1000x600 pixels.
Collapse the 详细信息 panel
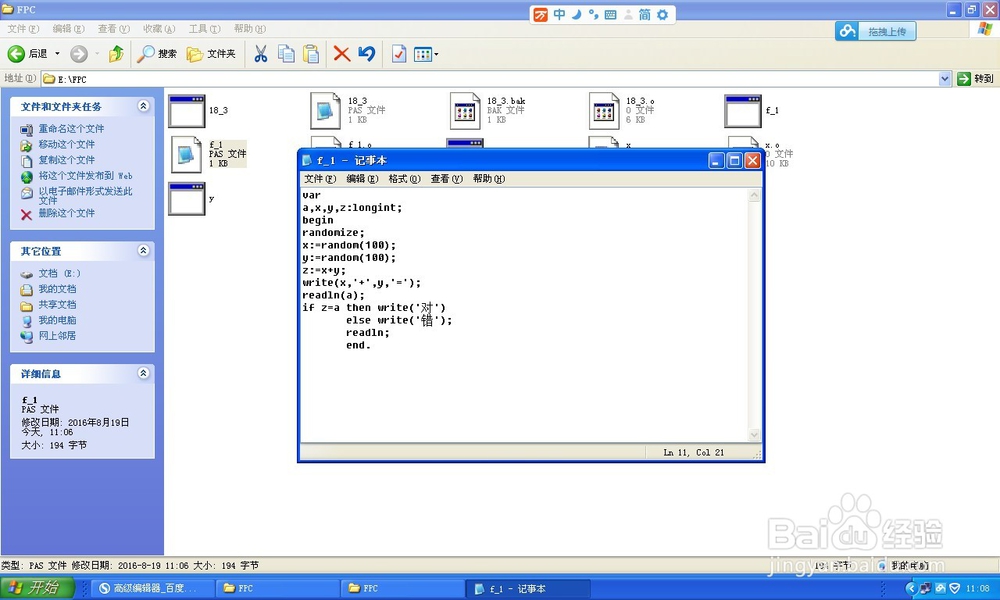[143, 373]
